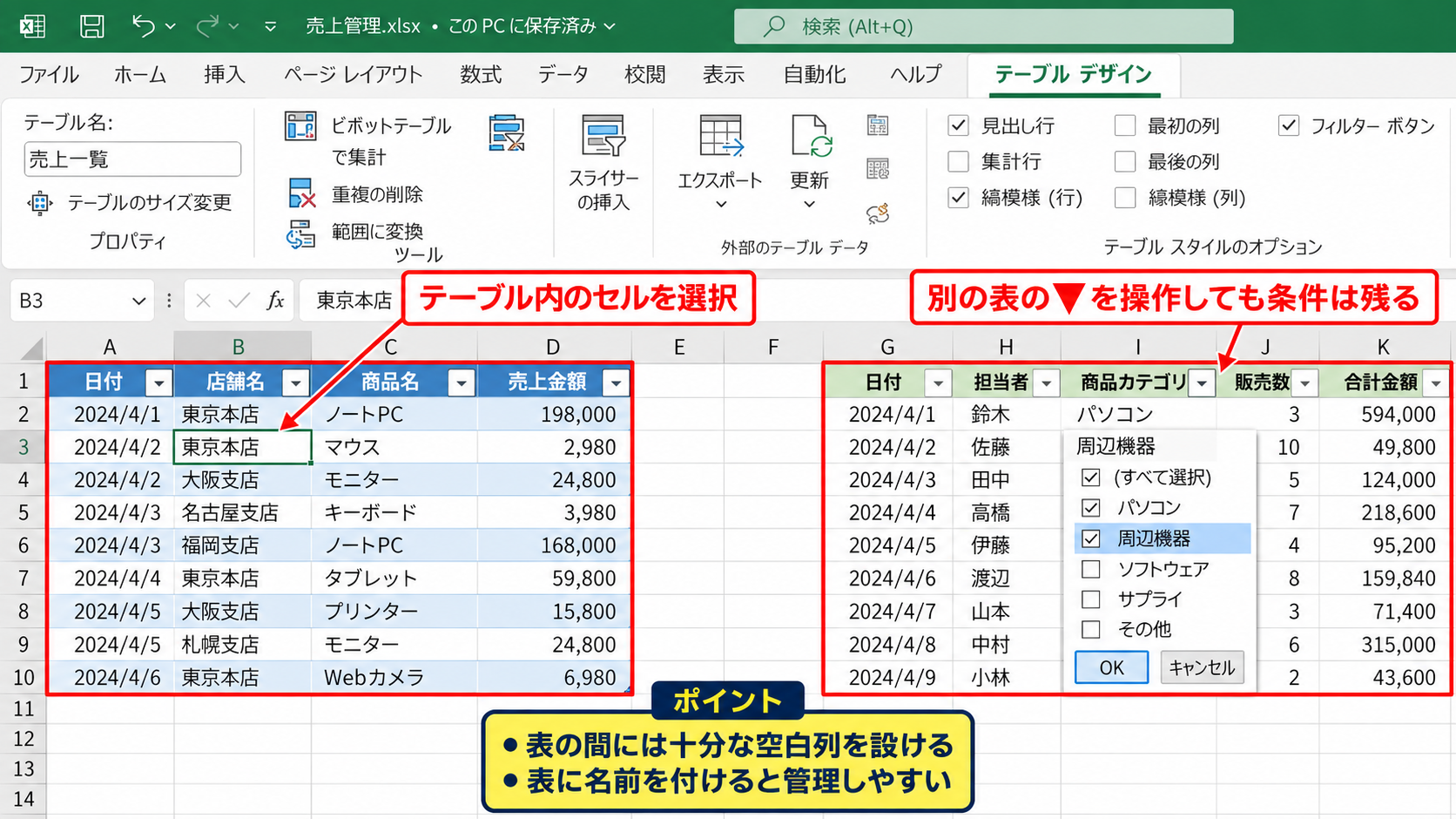
Task: Switch to the ホーム tab
Action: click(x=140, y=75)
